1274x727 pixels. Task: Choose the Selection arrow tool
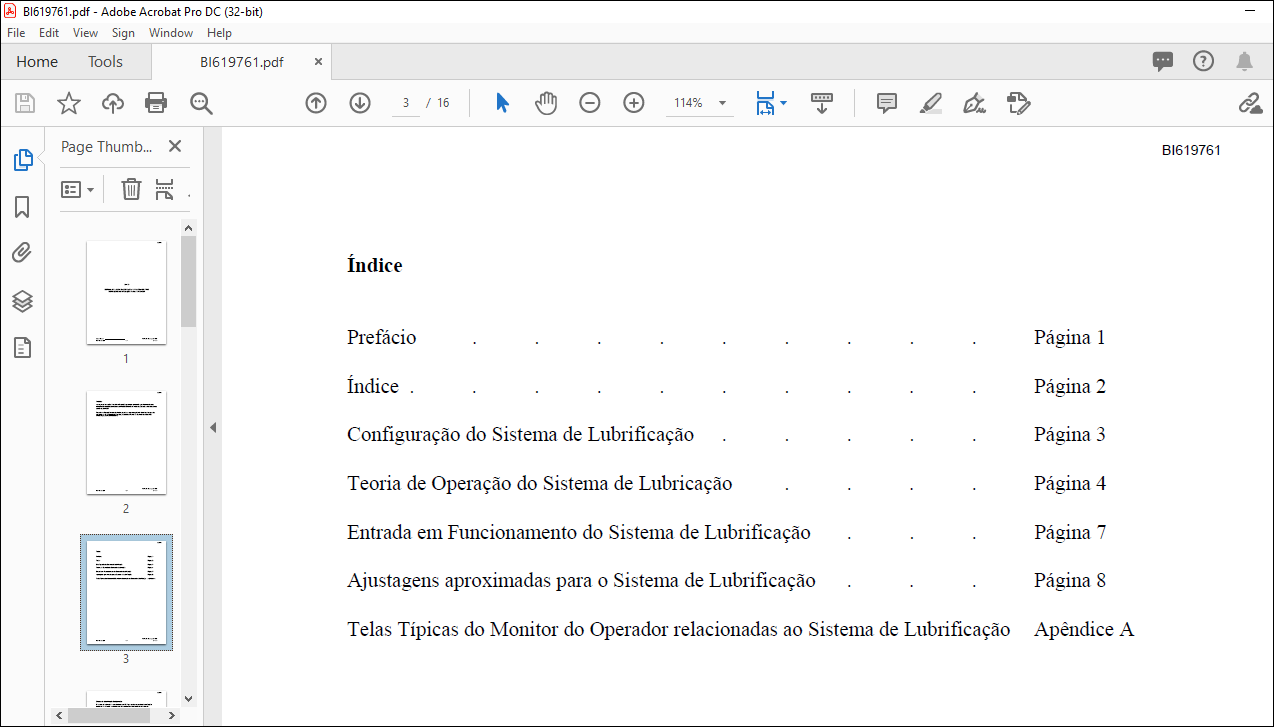[503, 103]
